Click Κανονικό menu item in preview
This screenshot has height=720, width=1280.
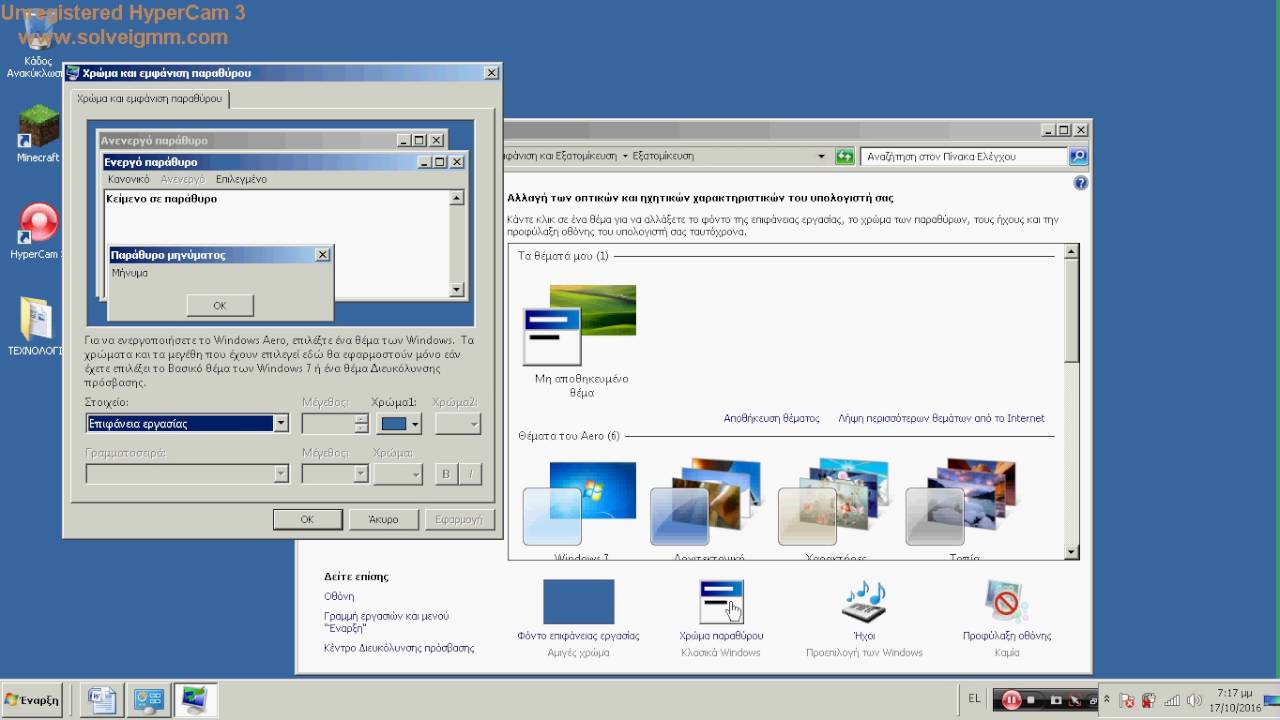click(x=129, y=179)
